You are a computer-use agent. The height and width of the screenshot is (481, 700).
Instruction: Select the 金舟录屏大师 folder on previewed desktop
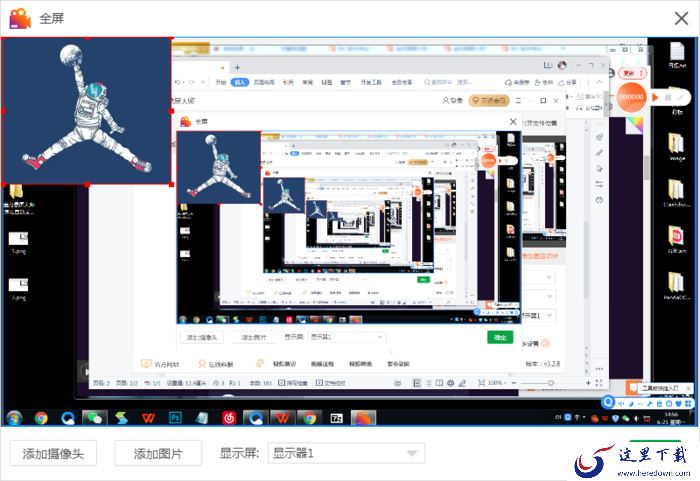pos(18,200)
